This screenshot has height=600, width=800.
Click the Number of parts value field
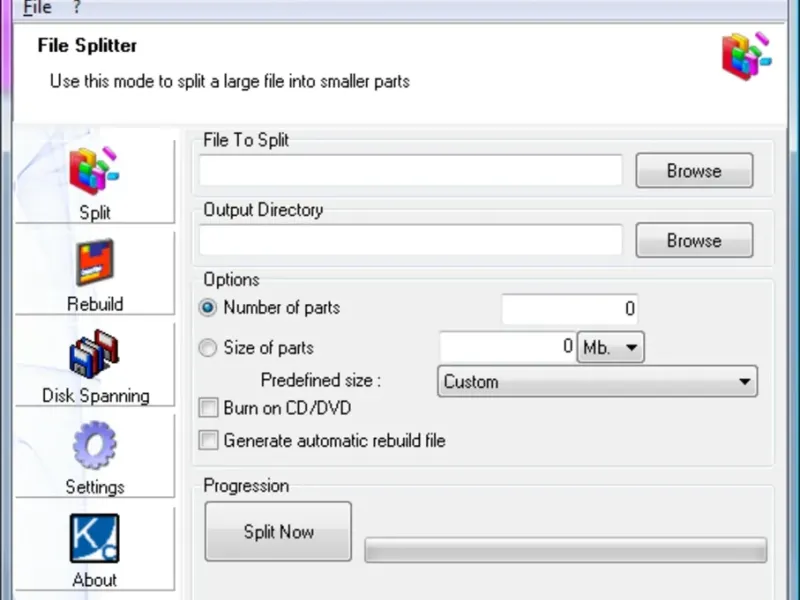570,309
